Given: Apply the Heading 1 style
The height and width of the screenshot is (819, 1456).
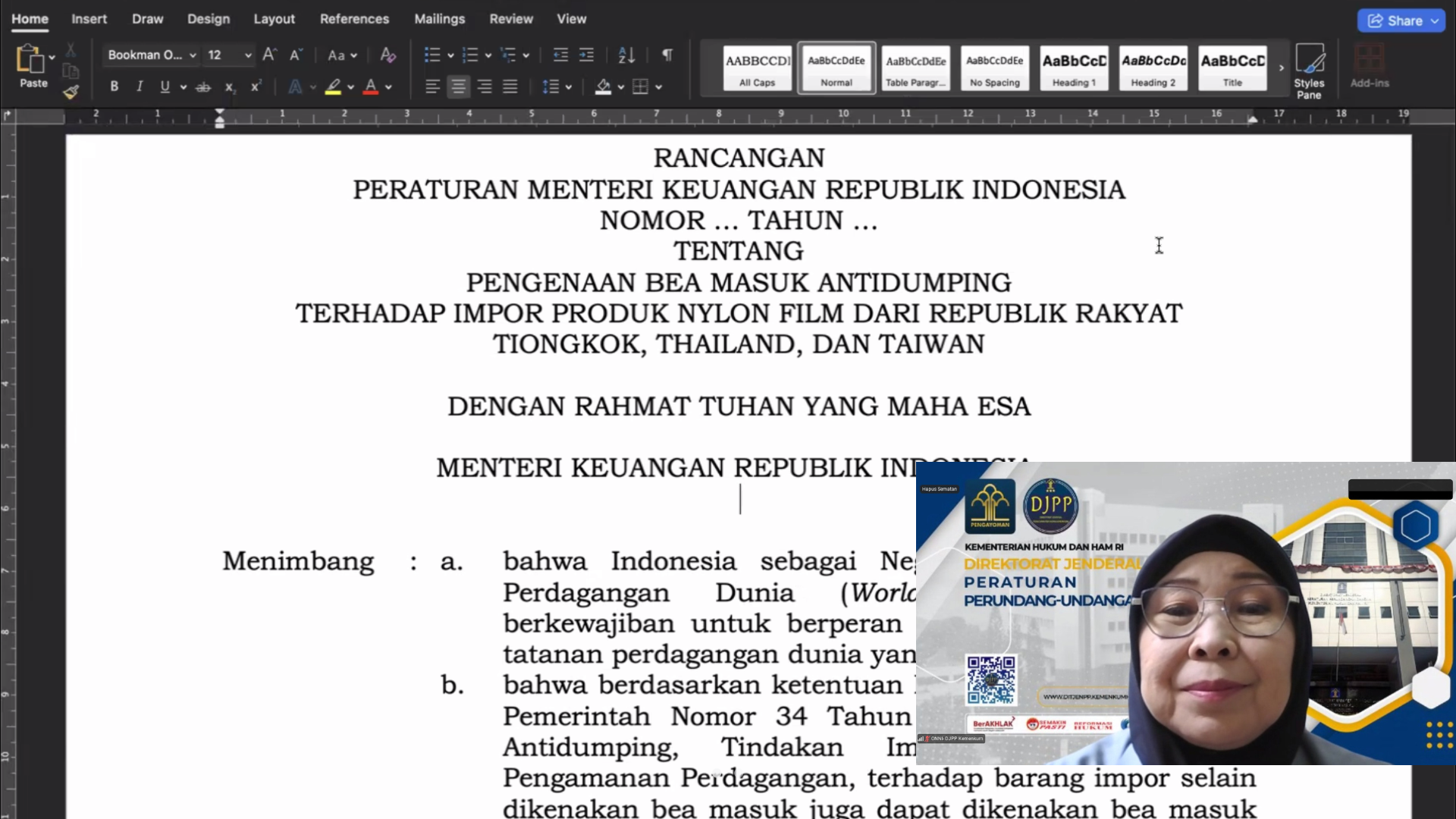Looking at the screenshot, I should [1074, 68].
